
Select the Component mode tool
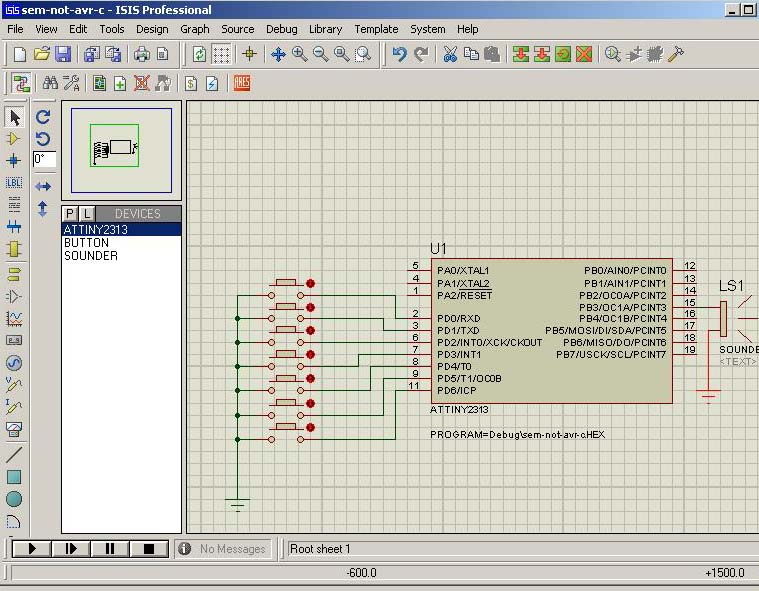coord(14,139)
